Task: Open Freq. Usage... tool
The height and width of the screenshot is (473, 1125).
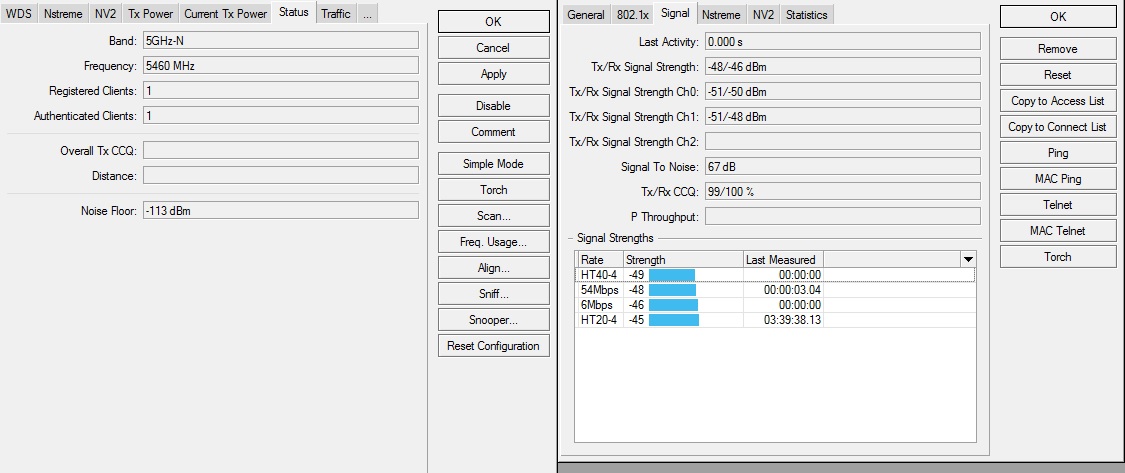Action: [494, 242]
